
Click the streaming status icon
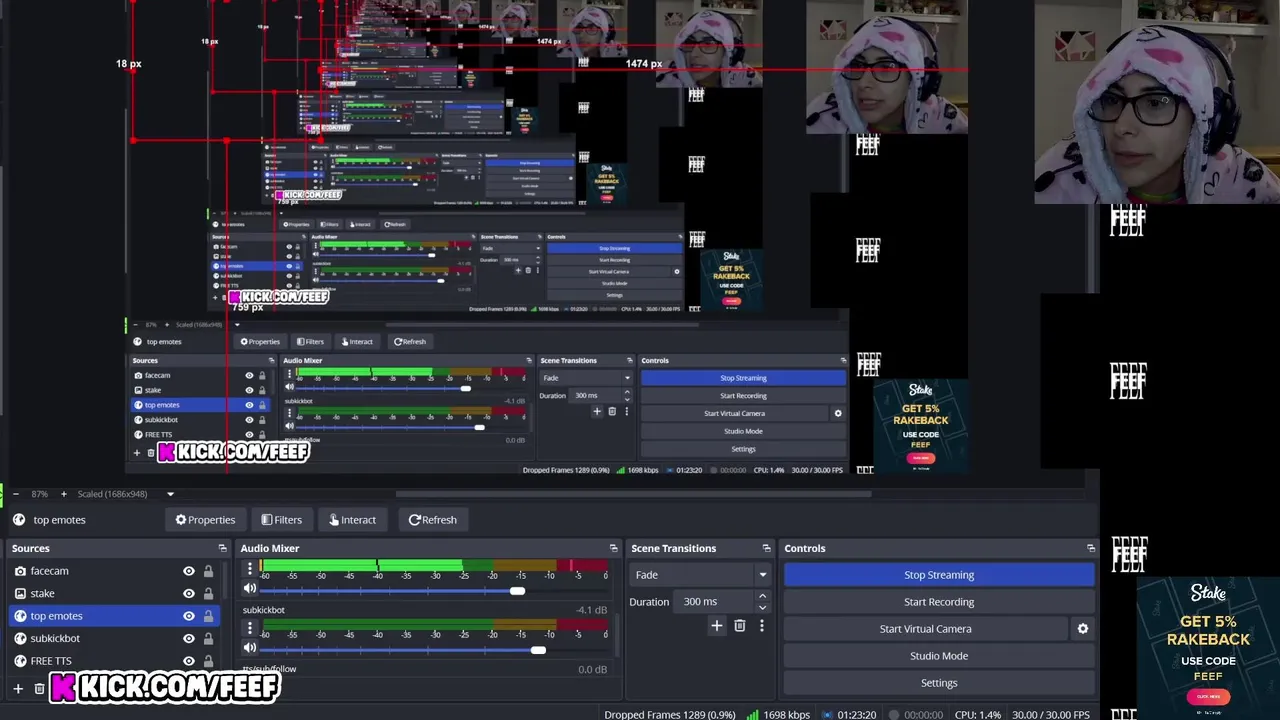(828, 714)
